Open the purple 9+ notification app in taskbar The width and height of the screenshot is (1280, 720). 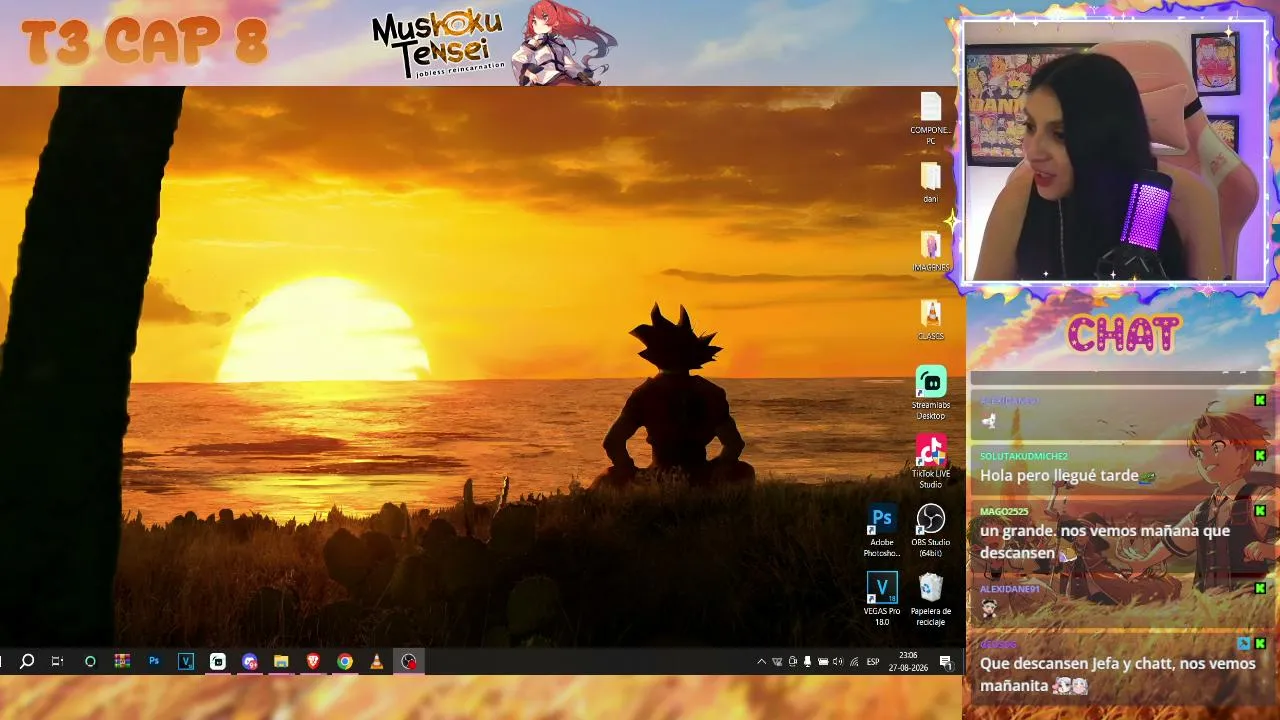250,661
